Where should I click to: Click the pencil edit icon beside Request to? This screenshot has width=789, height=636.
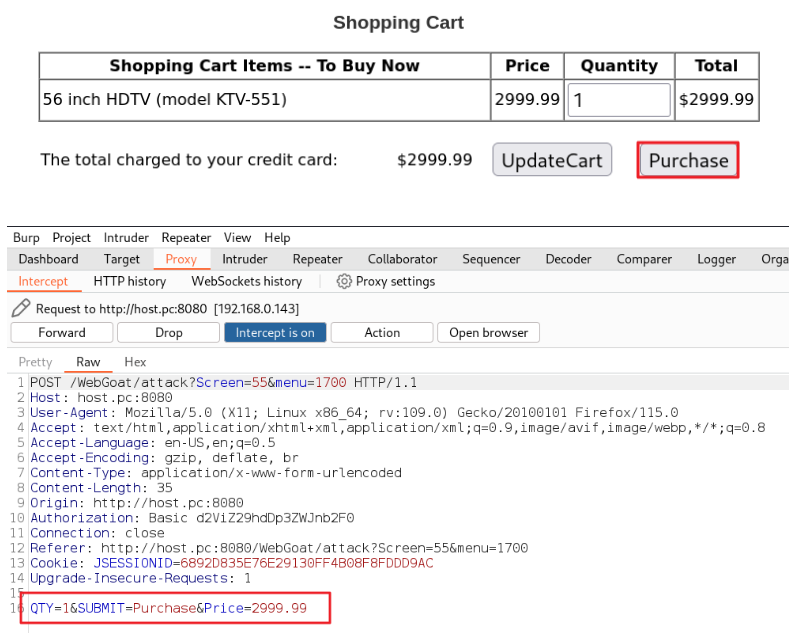[21, 308]
